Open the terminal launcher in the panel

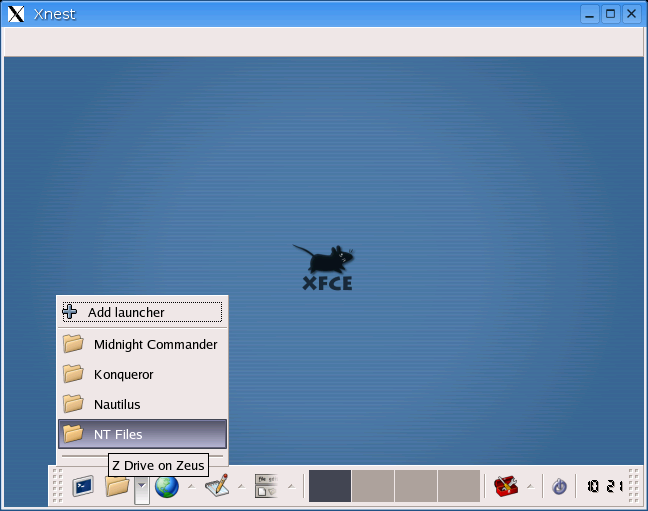pos(83,486)
